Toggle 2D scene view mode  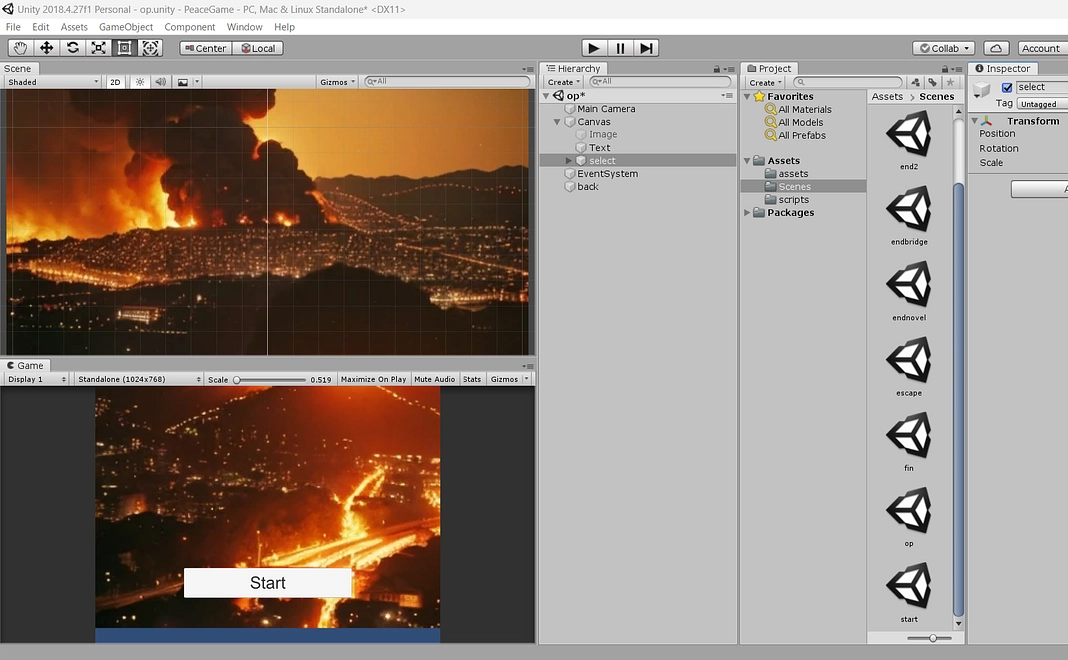[116, 82]
